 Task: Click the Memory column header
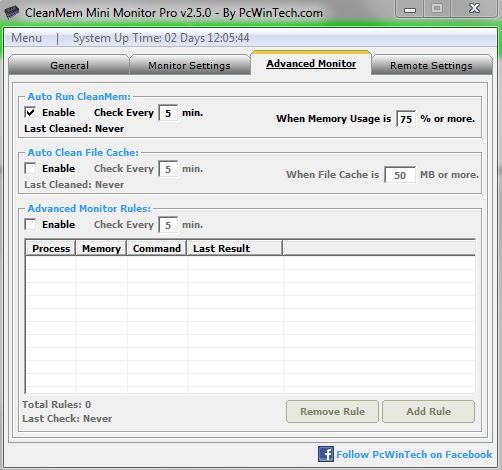pyautogui.click(x=101, y=248)
